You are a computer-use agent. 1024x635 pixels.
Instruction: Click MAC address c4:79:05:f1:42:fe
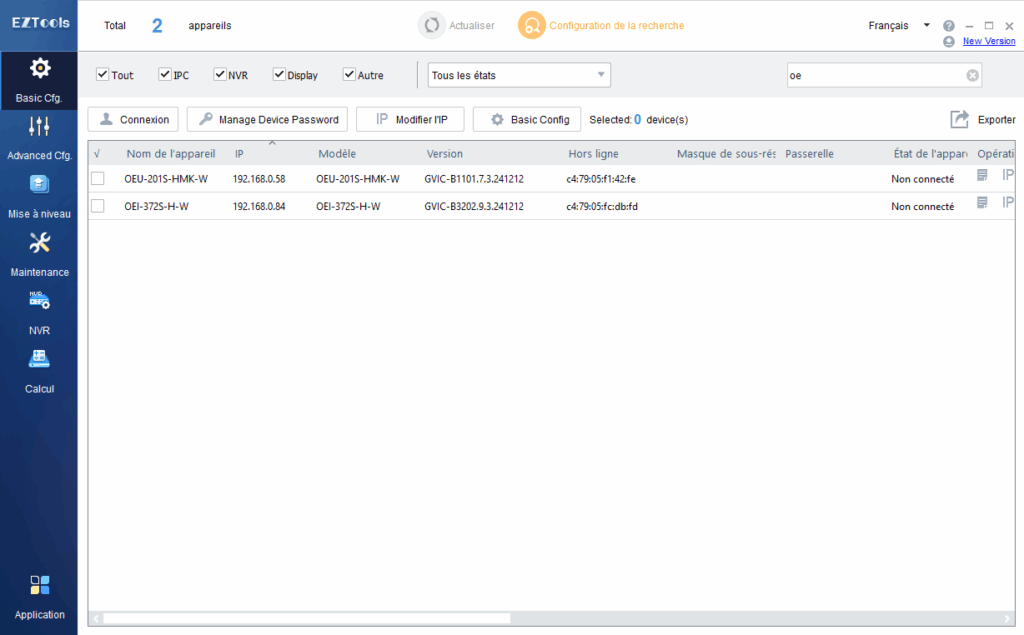[601, 179]
